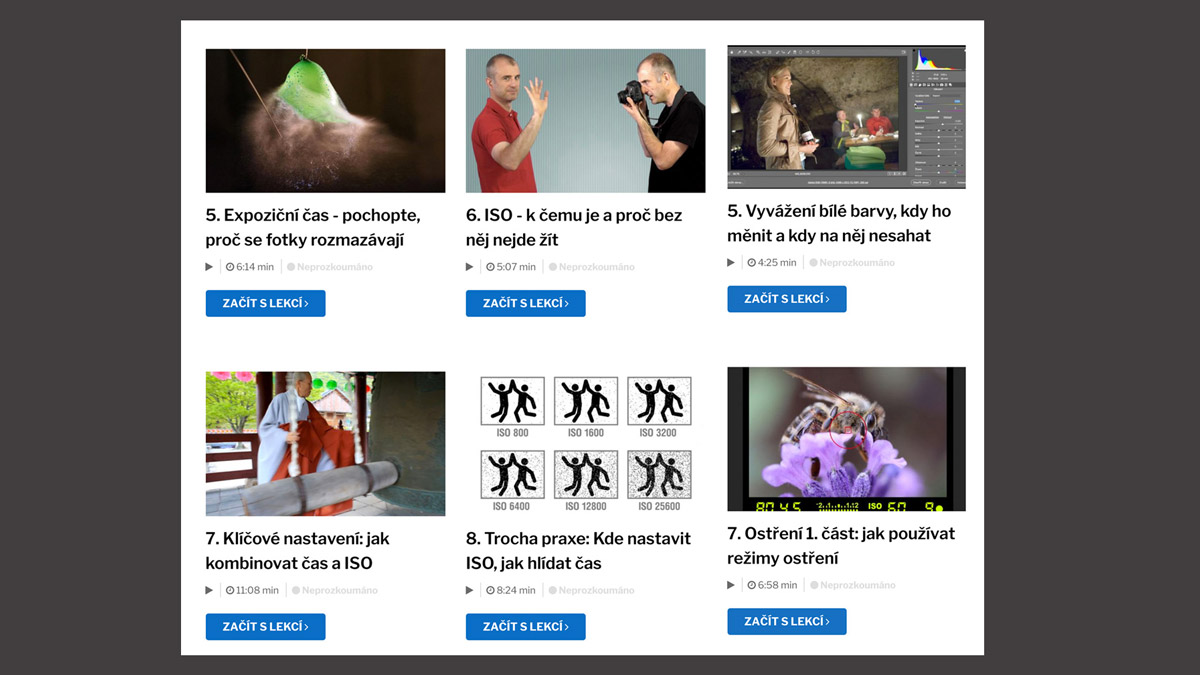Viewport: 1200px width, 675px height.
Task: Click Začít s lekcí under Klíčové nastavení
Action: click(265, 626)
